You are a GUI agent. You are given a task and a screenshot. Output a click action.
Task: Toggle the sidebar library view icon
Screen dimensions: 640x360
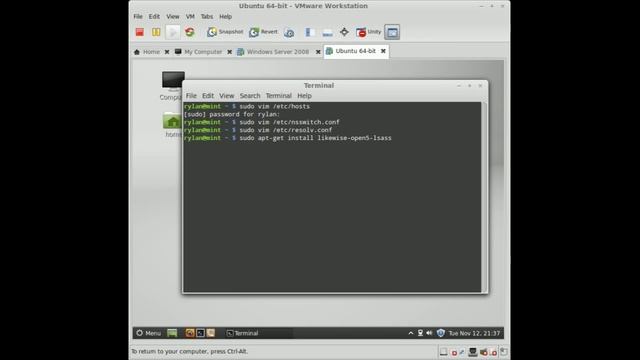point(309,32)
